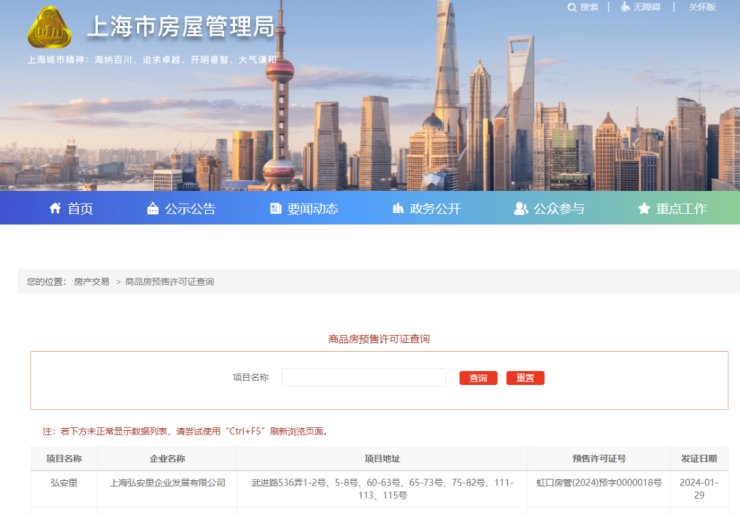Click the icon beside 公示公告
740x515 pixels.
point(153,208)
